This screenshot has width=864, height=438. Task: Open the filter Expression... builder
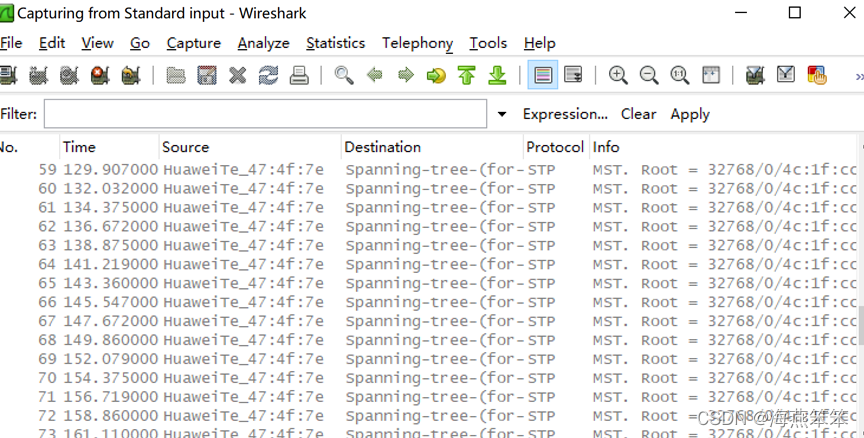coord(565,114)
